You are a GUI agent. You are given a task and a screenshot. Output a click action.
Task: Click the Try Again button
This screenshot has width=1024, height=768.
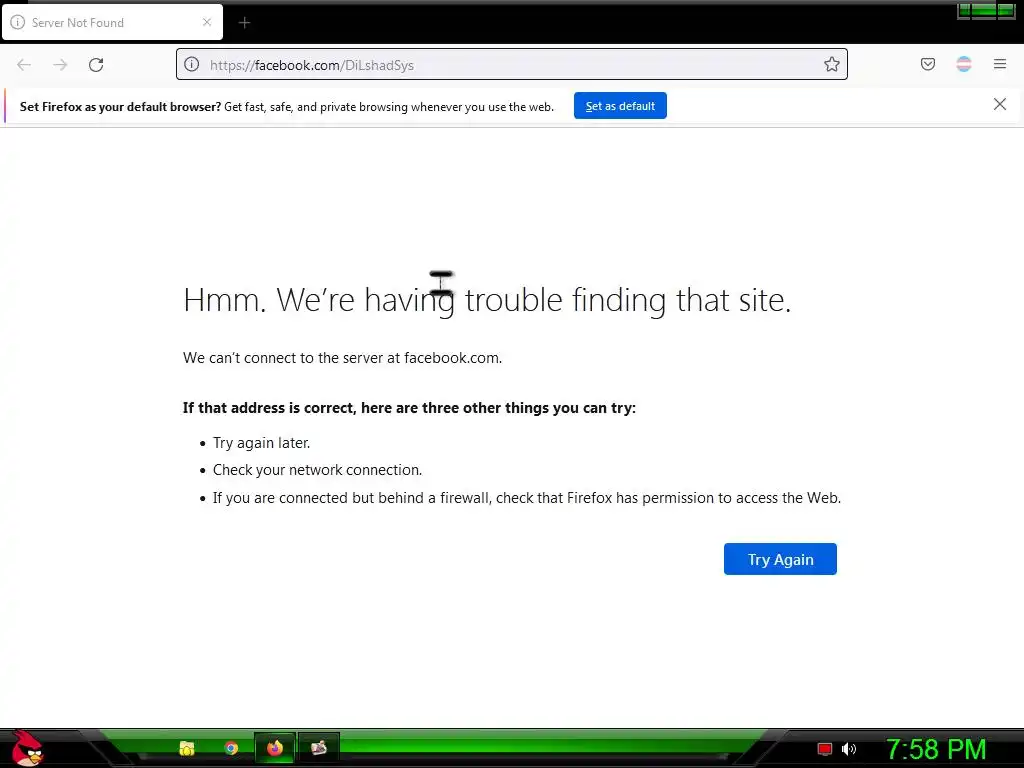tap(780, 559)
